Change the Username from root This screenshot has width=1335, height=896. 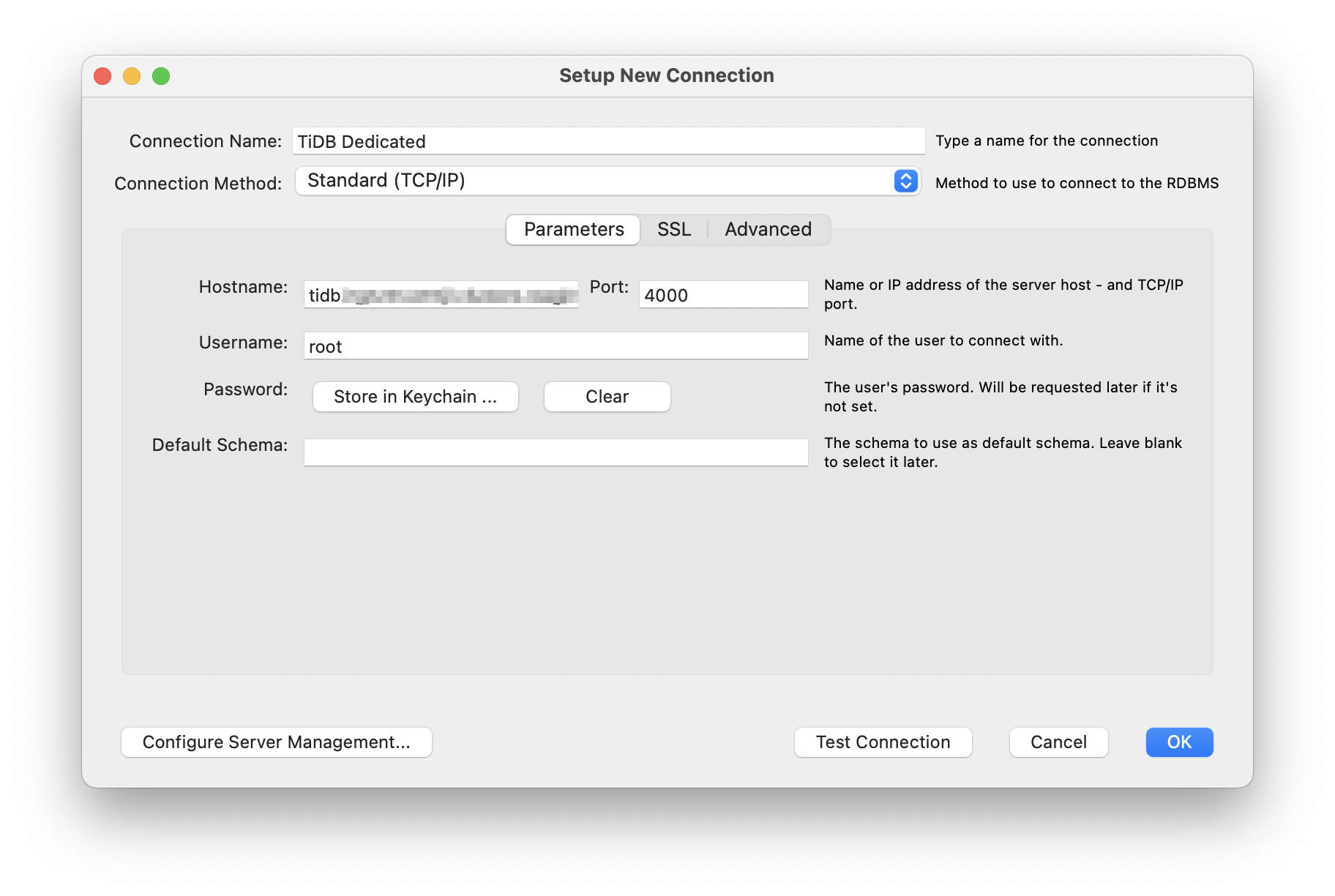pyautogui.click(x=555, y=346)
